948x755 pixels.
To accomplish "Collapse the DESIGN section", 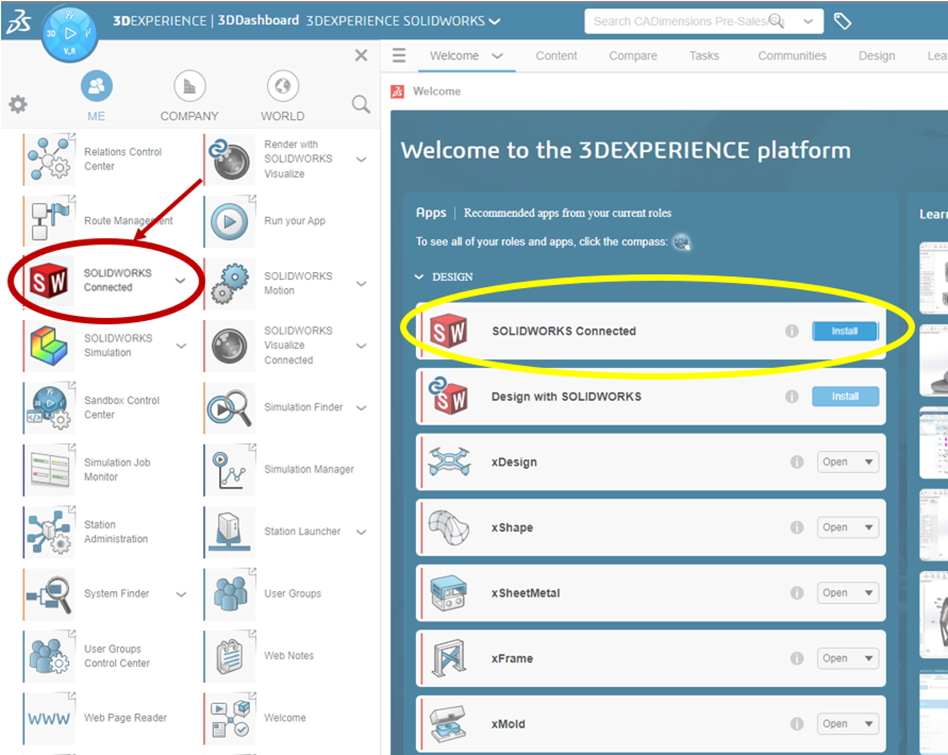I will tap(420, 277).
